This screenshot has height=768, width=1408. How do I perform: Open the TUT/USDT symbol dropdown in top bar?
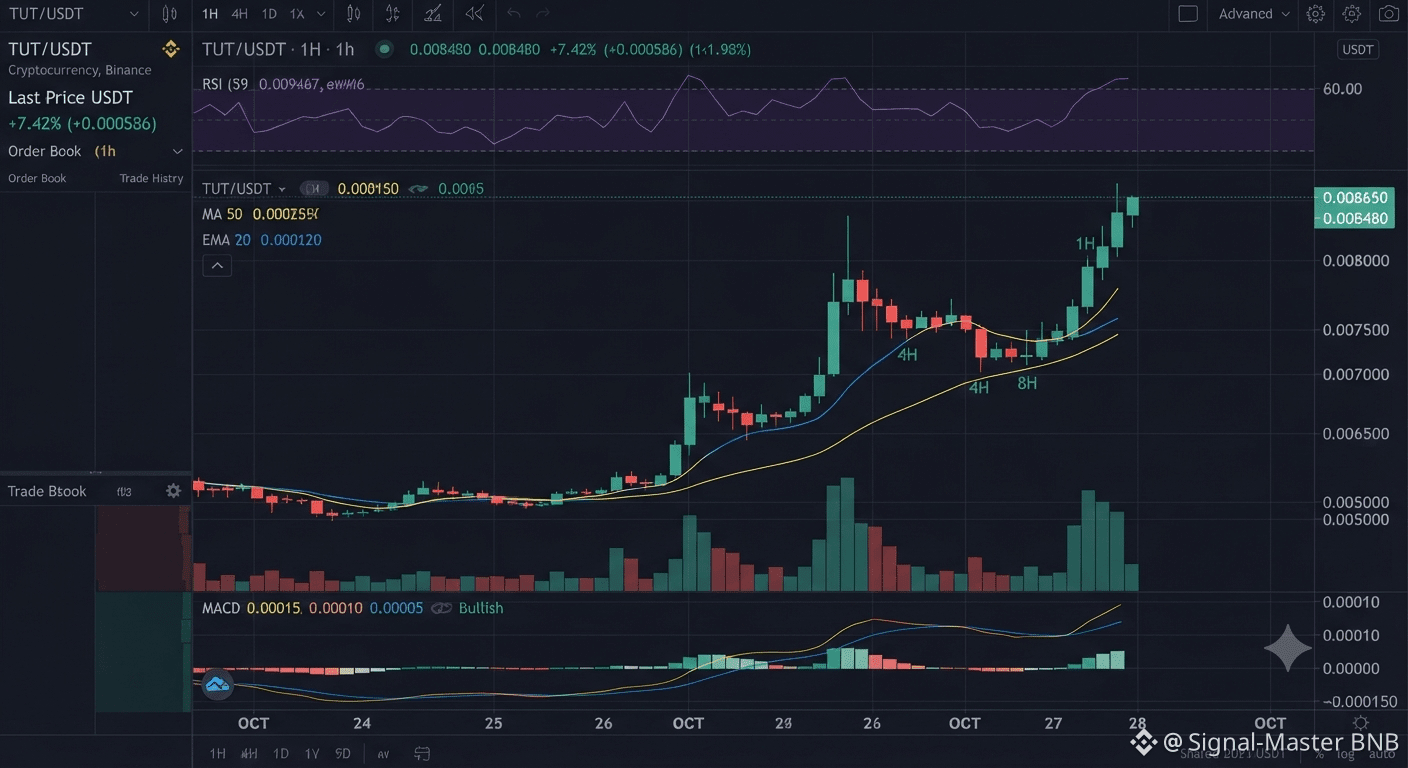click(x=74, y=14)
